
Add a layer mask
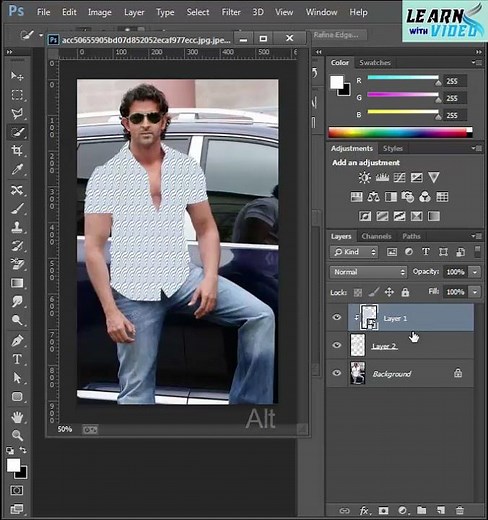[x=383, y=510]
